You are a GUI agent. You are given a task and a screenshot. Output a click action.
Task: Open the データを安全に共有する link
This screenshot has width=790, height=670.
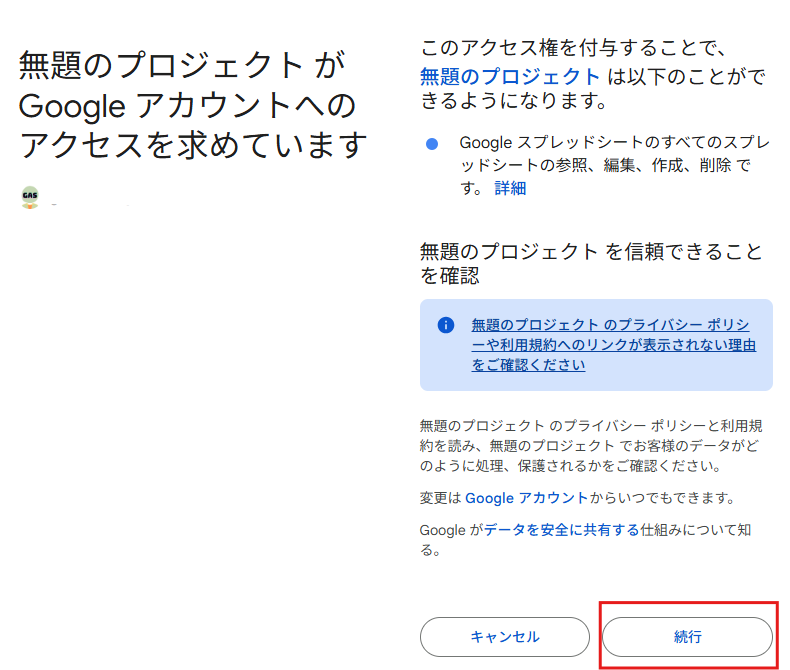[x=561, y=530]
